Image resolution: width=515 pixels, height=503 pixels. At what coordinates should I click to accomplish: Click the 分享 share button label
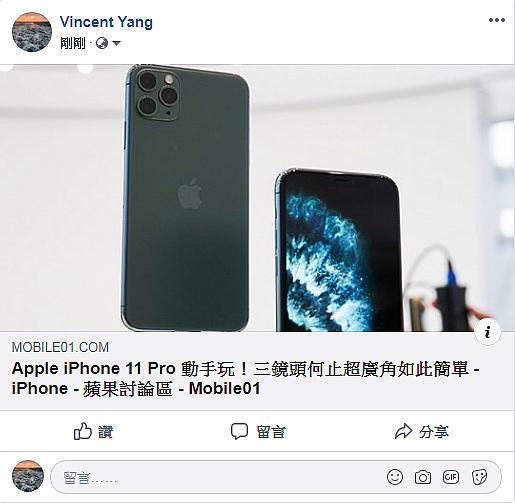click(x=434, y=432)
